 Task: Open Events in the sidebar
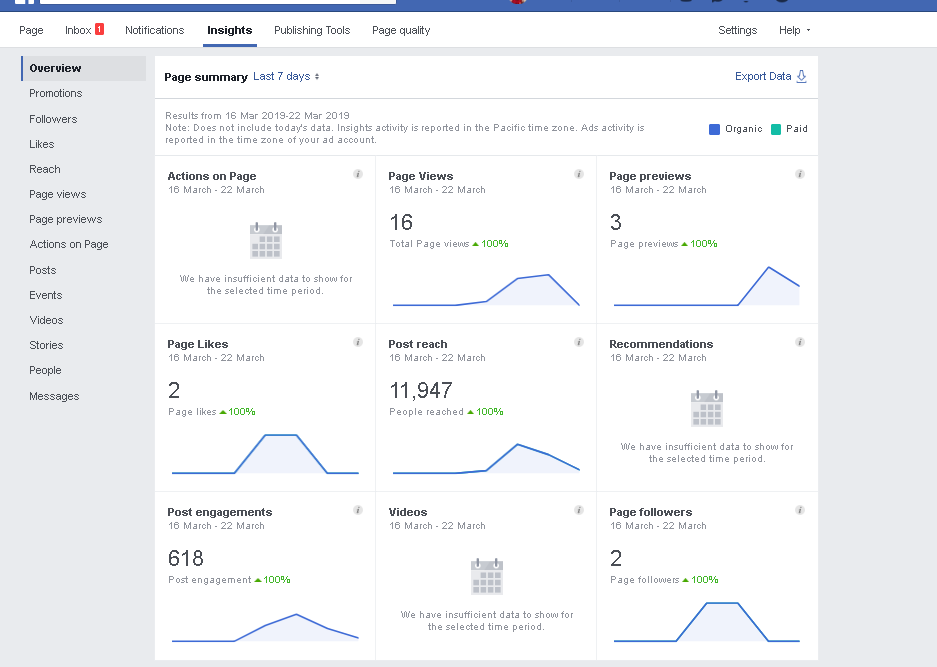click(45, 295)
